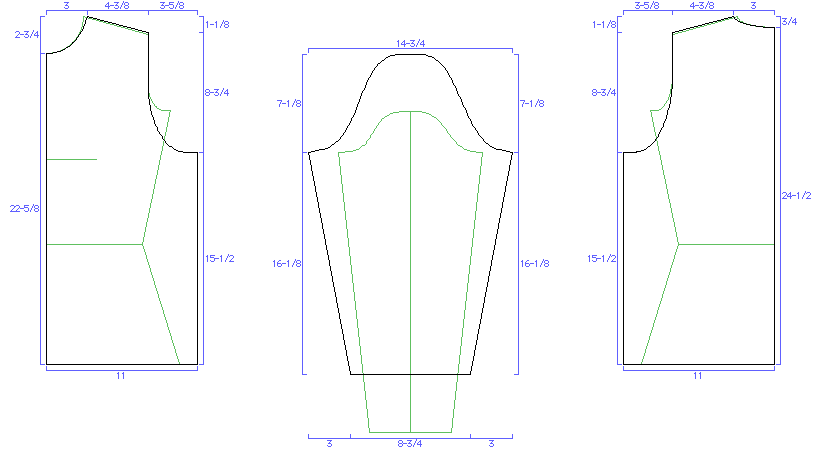Click 7-1/8 cap height right of sleeve
821x474 pixels.
(532, 104)
